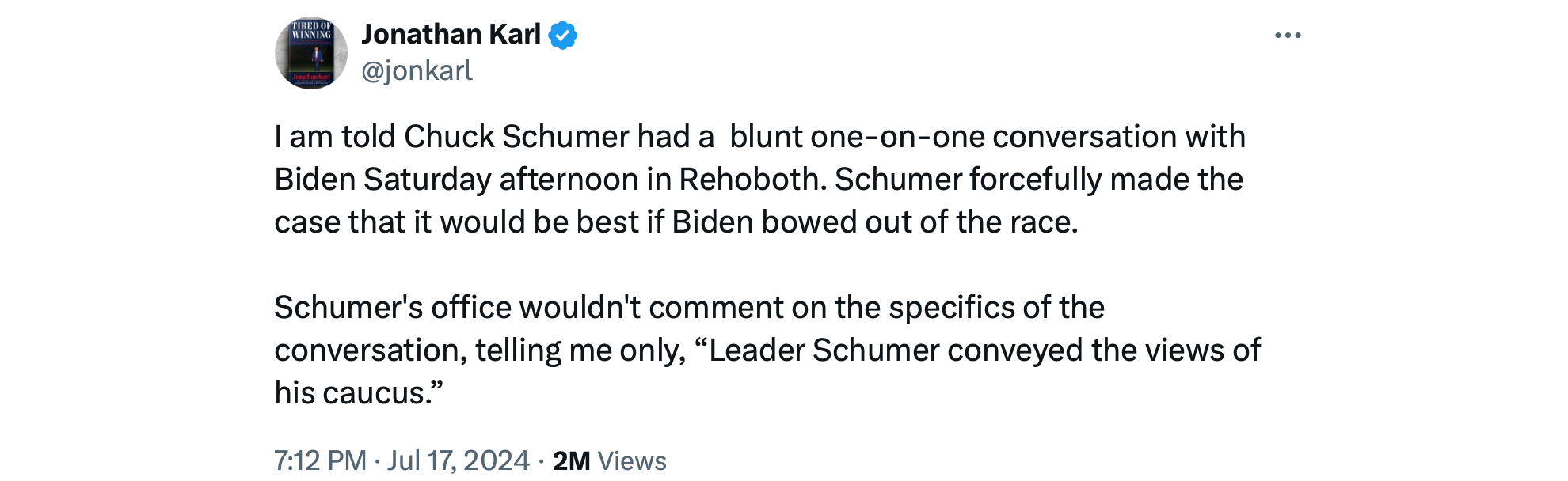
Task: Click the Views label beside 2M
Action: pos(632,460)
